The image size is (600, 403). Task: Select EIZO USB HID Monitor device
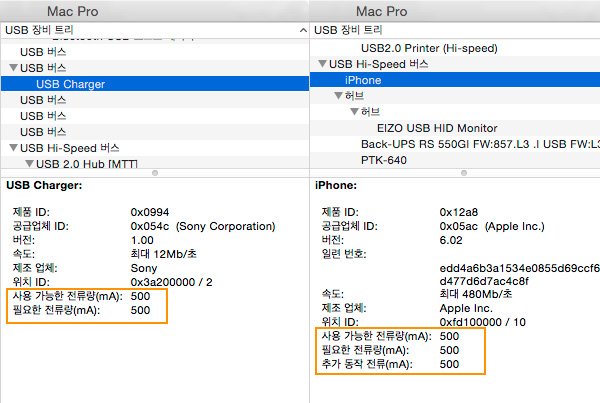click(x=437, y=128)
